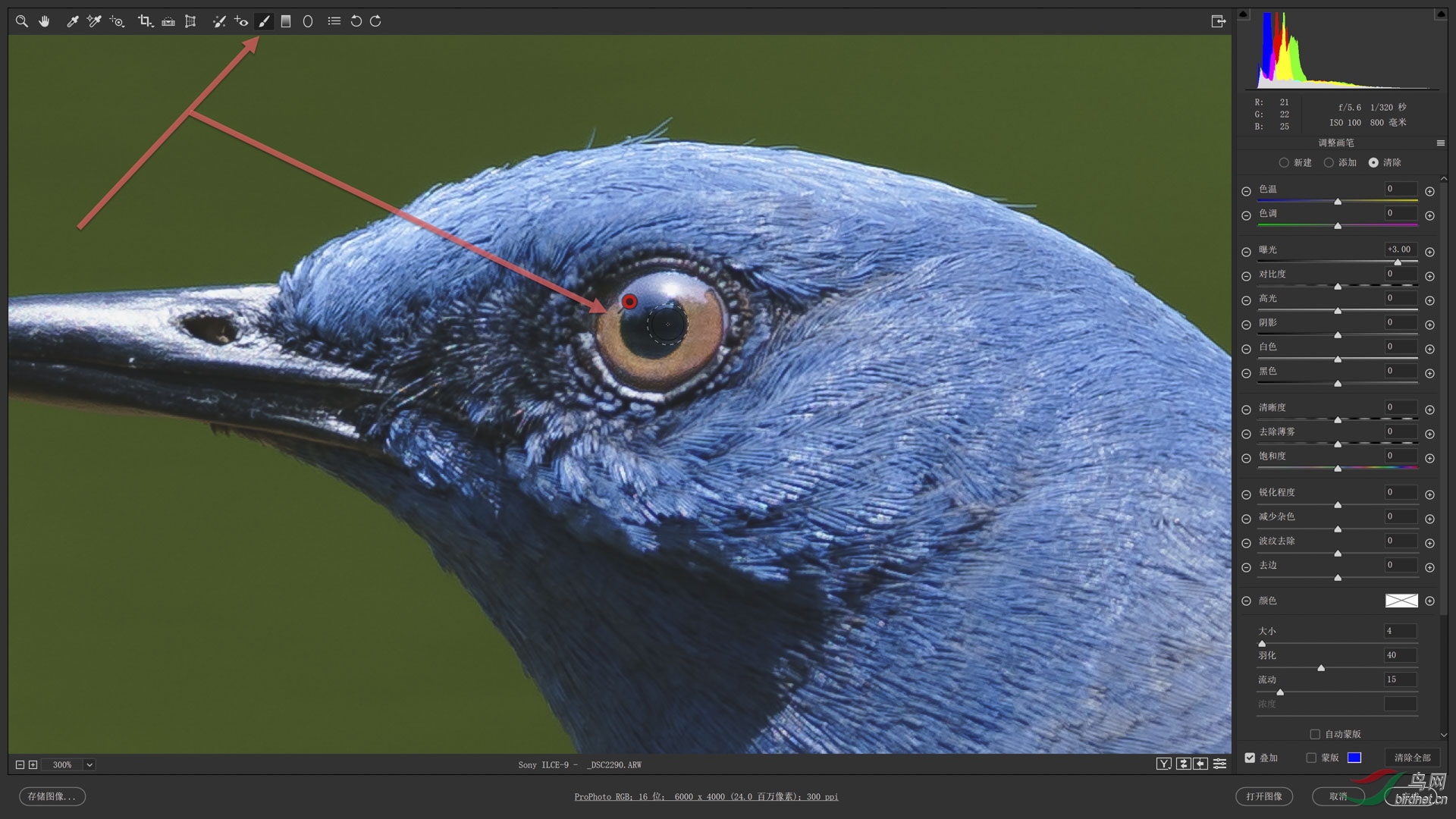Select the 新建 radio button
Image resolution: width=1456 pixels, height=819 pixels.
click(x=1284, y=162)
